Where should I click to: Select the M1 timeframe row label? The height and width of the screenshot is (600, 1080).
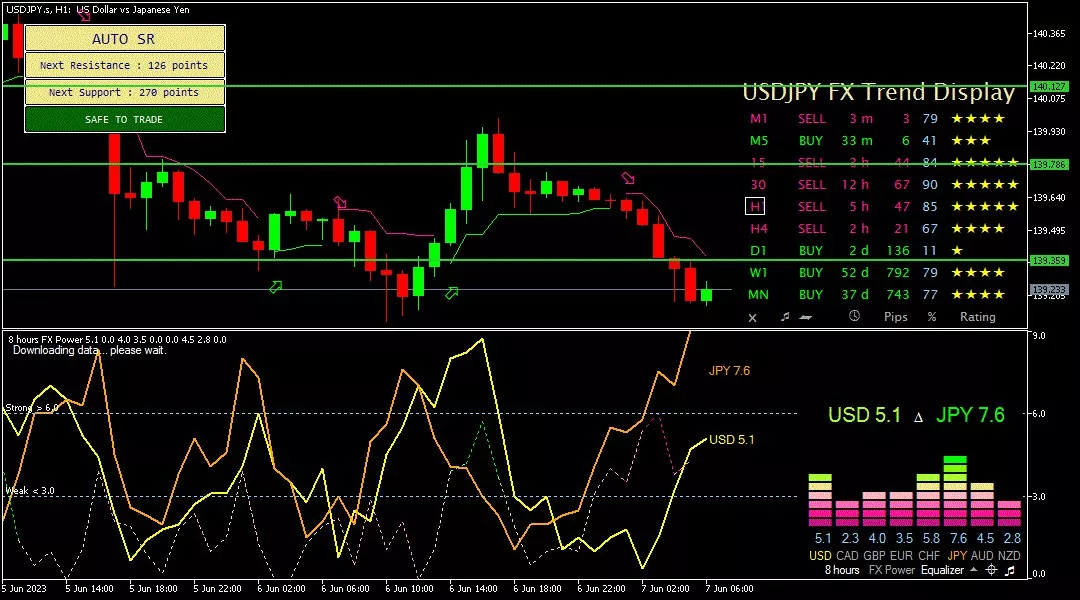pyautogui.click(x=758, y=118)
